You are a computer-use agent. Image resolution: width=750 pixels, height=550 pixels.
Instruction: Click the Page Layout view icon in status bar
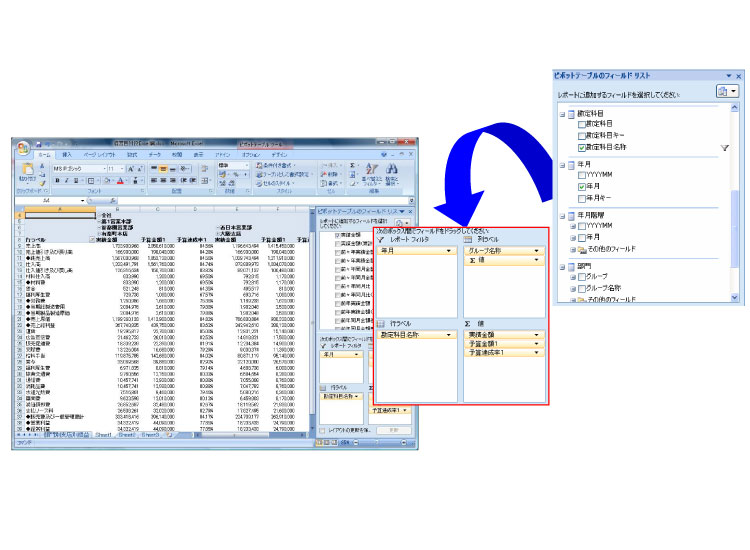(327, 443)
